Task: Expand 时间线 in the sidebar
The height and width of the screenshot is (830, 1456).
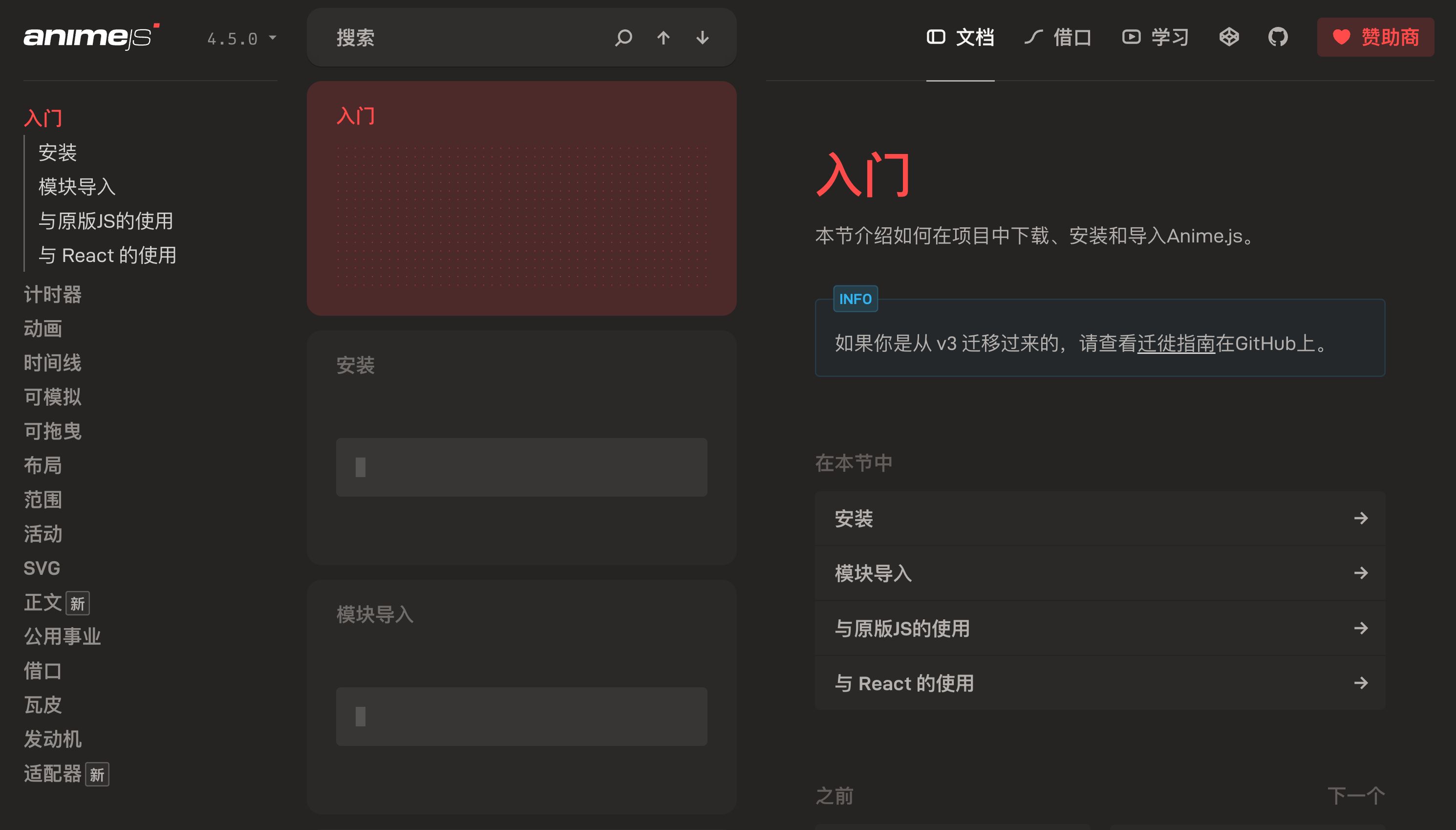Action: point(52,363)
